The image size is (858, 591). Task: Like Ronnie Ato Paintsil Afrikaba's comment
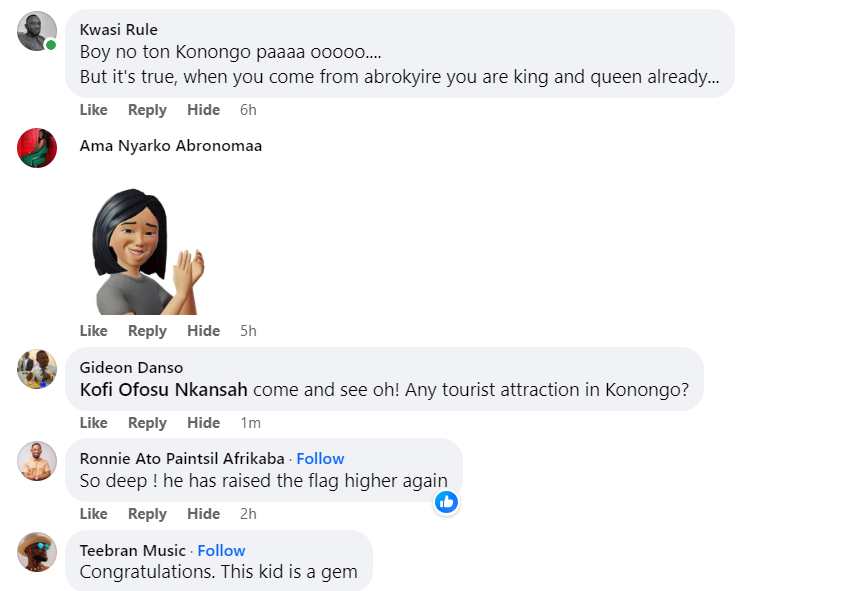tap(93, 514)
